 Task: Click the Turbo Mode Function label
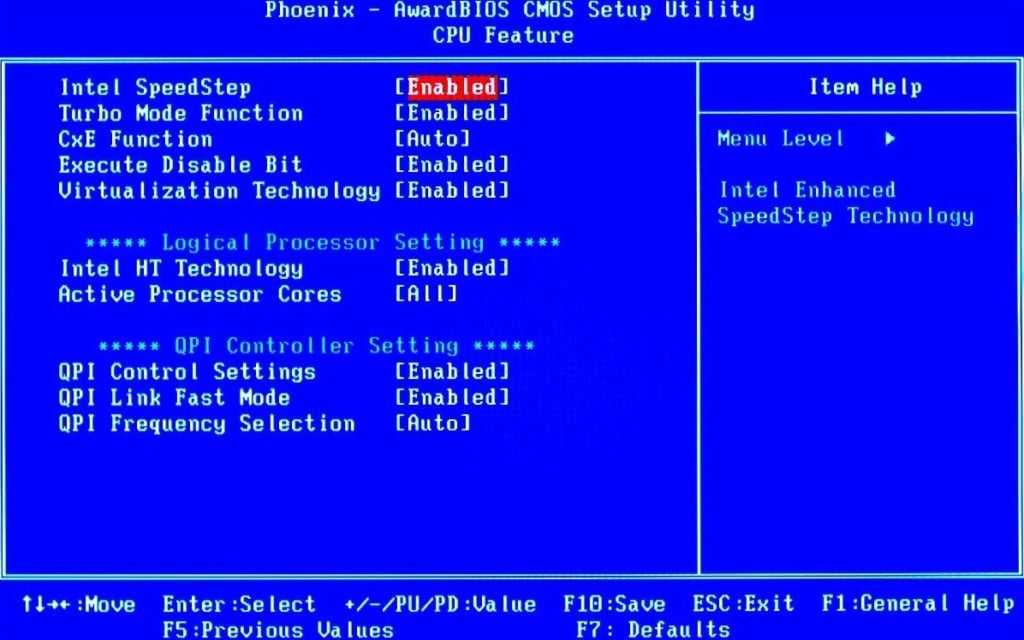[181, 113]
